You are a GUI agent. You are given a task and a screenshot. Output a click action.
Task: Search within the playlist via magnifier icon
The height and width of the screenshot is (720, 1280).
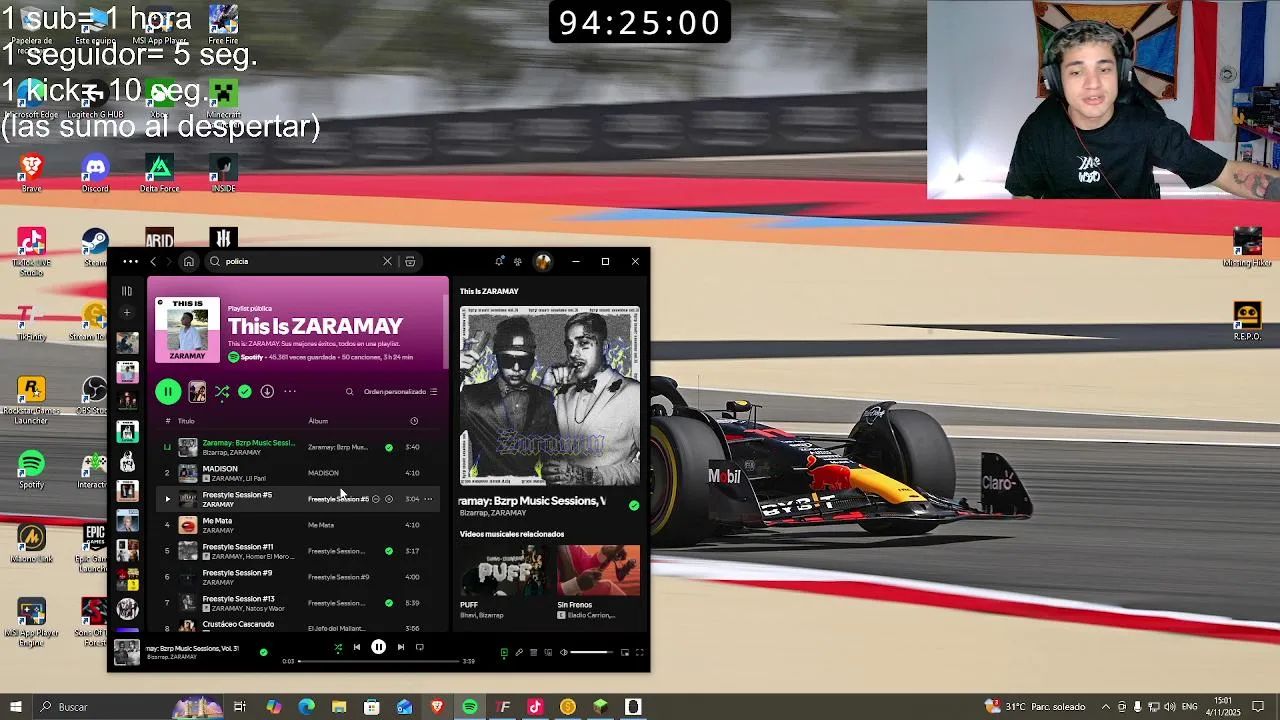(x=349, y=392)
